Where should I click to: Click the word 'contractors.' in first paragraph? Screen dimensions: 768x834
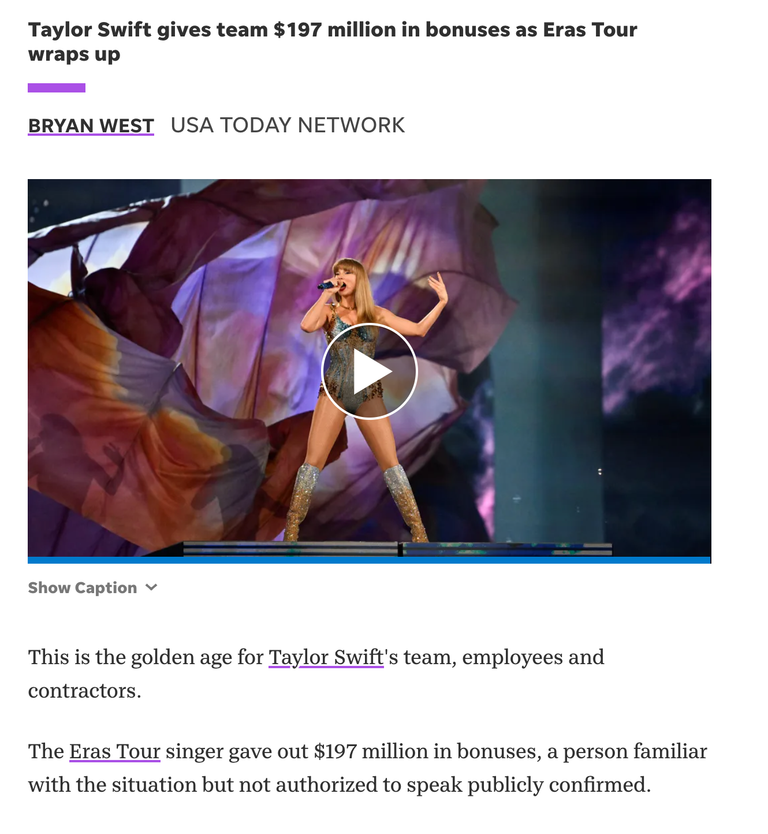click(85, 691)
